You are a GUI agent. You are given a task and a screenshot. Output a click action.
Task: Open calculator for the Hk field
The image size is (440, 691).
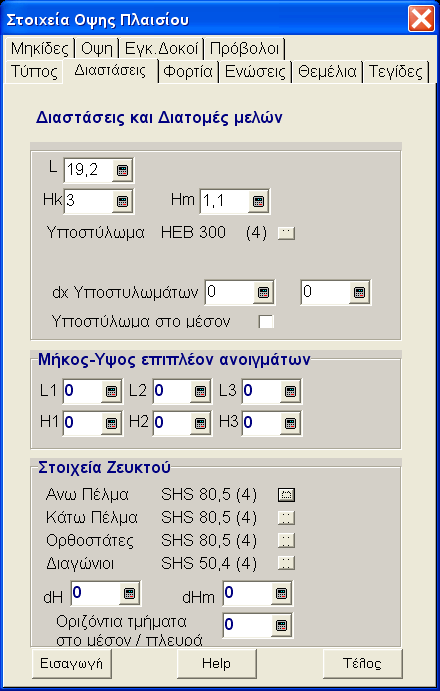click(122, 201)
